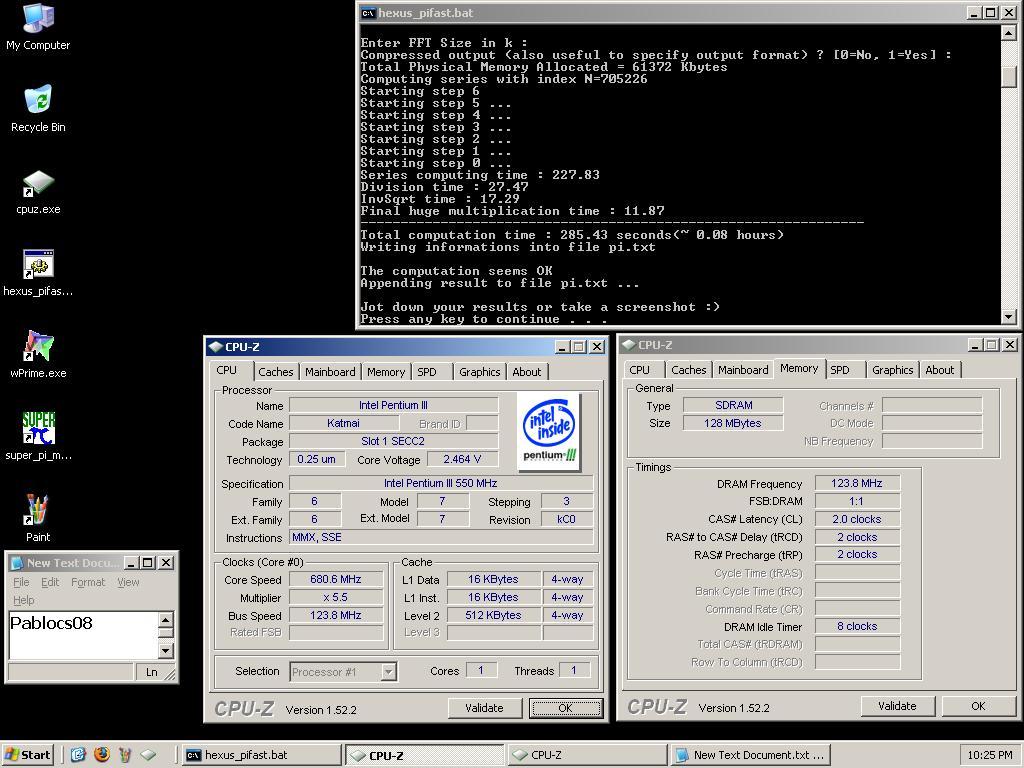1024x768 pixels.
Task: Click the Notepad scrollbar up arrow
Action: coord(166,620)
